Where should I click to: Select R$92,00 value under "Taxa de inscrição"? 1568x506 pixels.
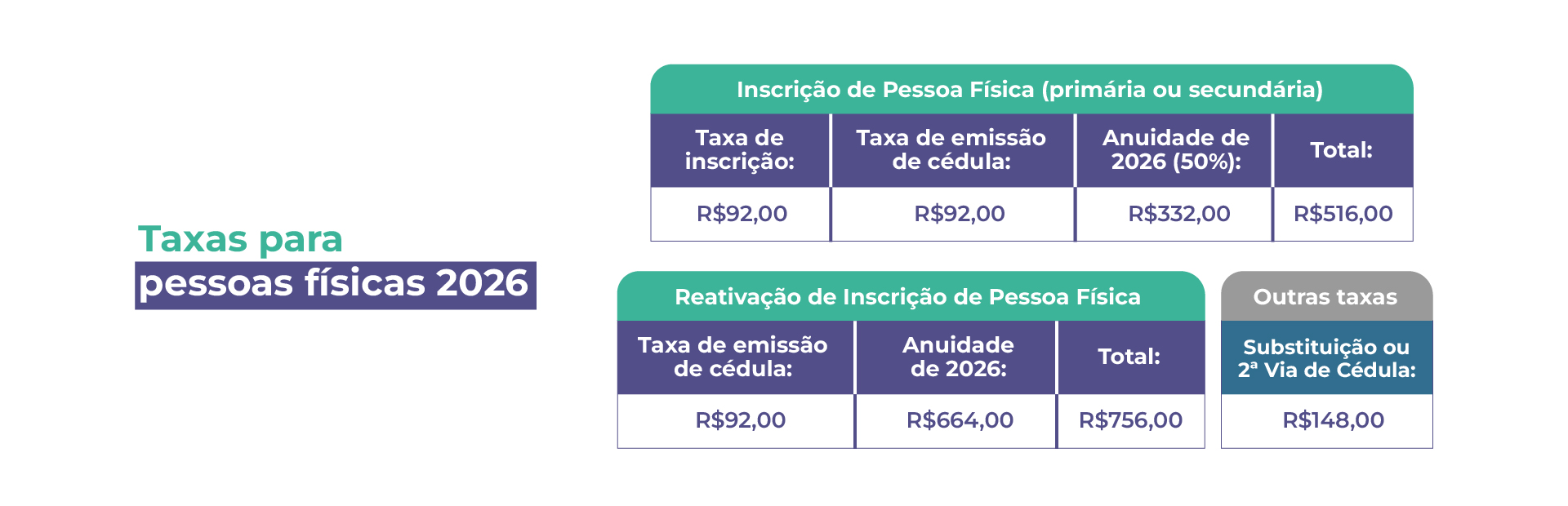click(742, 214)
